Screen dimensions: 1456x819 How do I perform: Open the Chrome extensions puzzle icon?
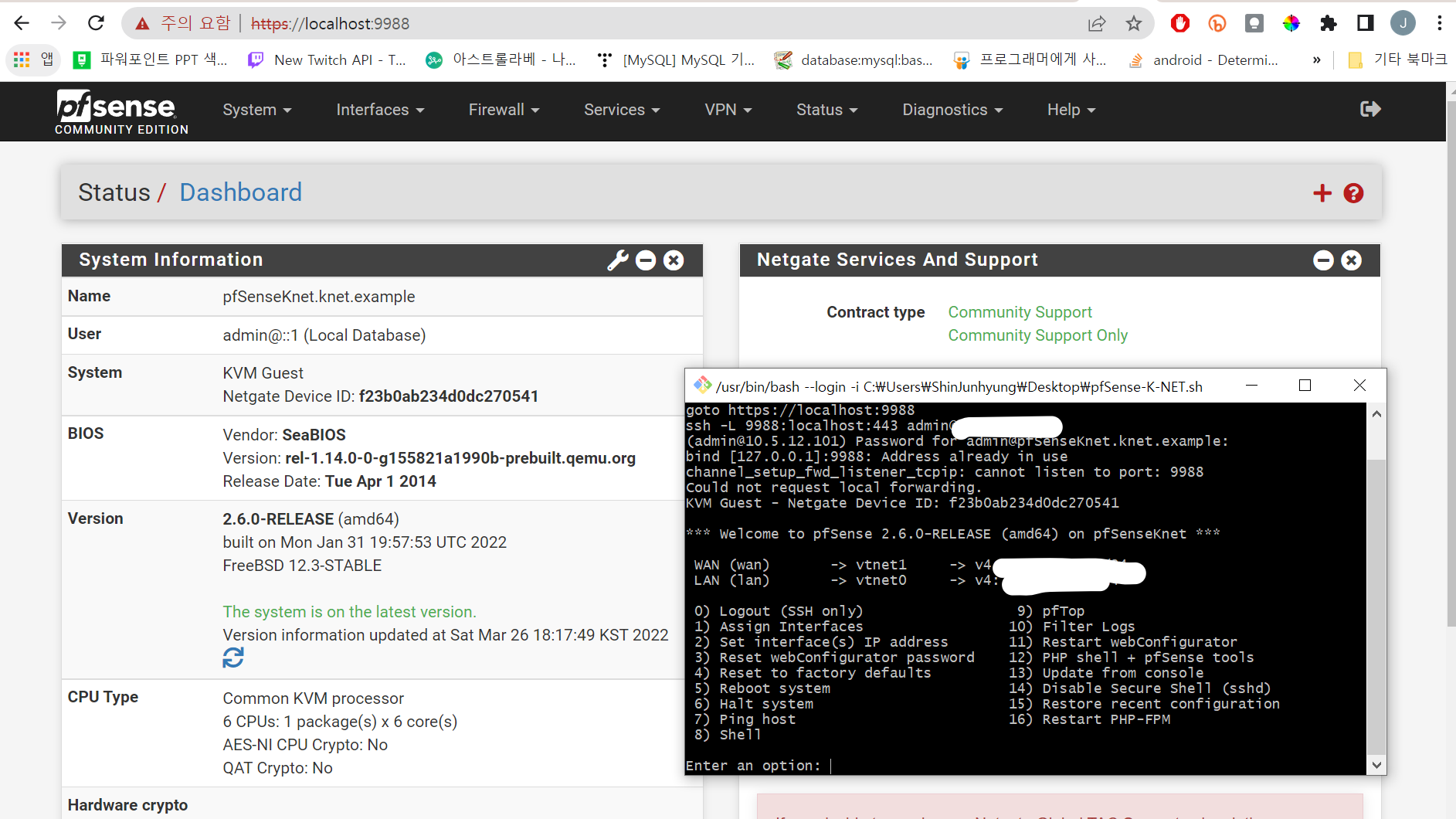tap(1328, 23)
